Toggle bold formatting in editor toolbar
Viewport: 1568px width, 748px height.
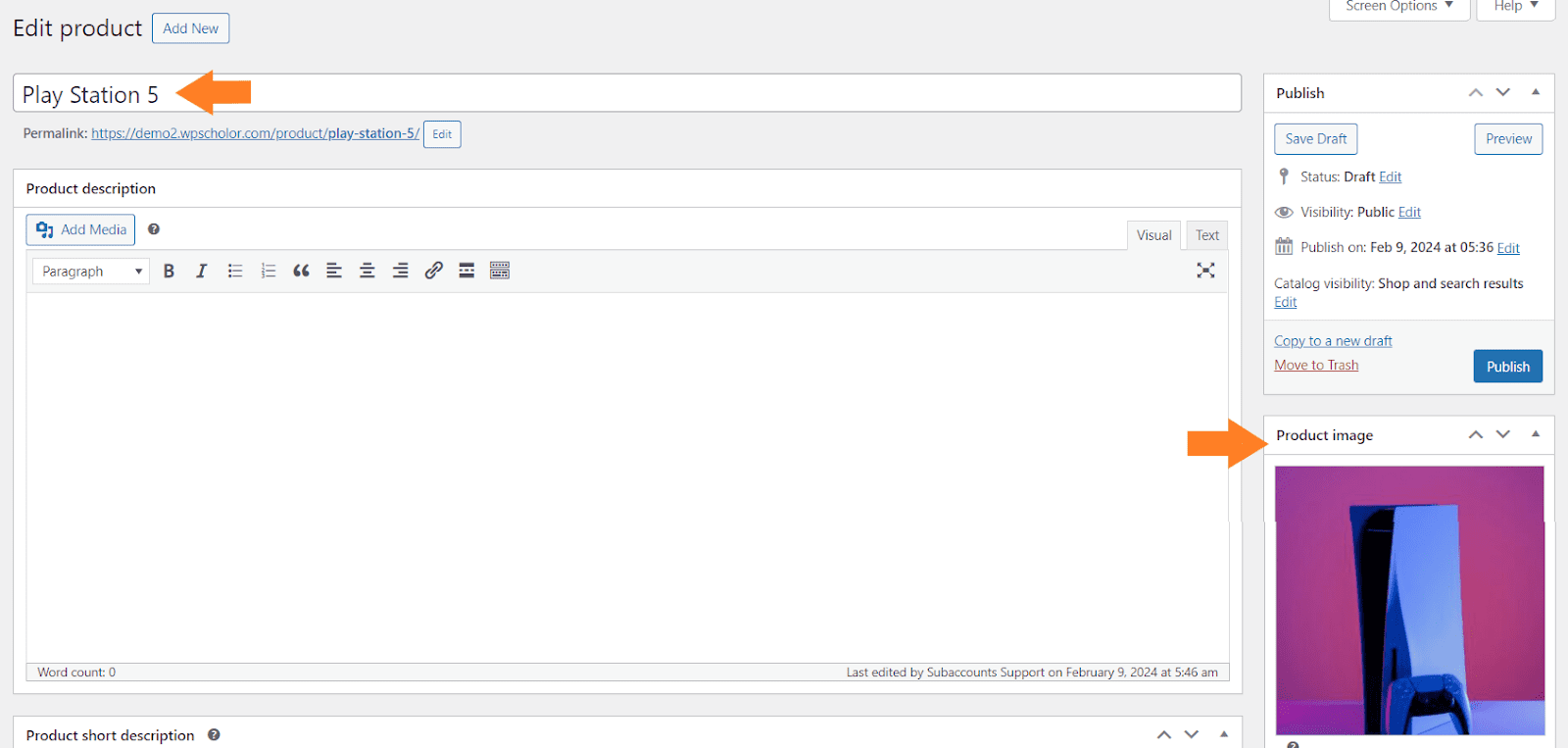[169, 271]
